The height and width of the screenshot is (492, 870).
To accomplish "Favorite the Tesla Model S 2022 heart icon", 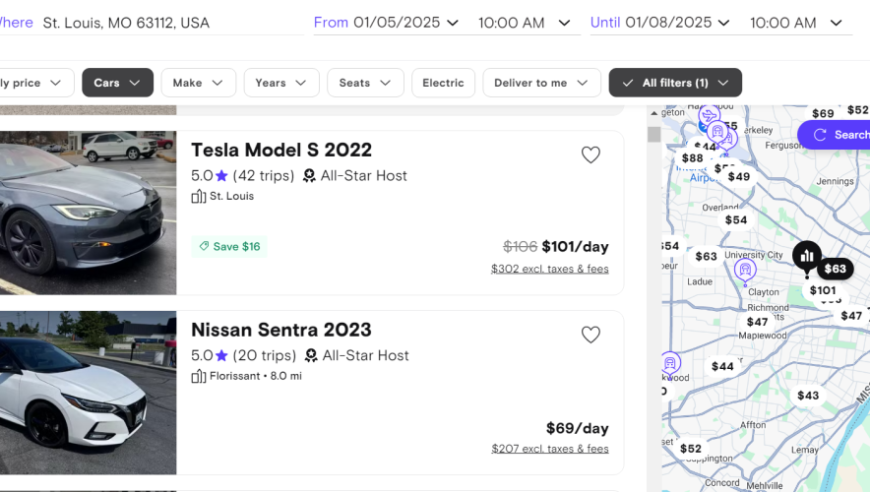I will tap(590, 155).
